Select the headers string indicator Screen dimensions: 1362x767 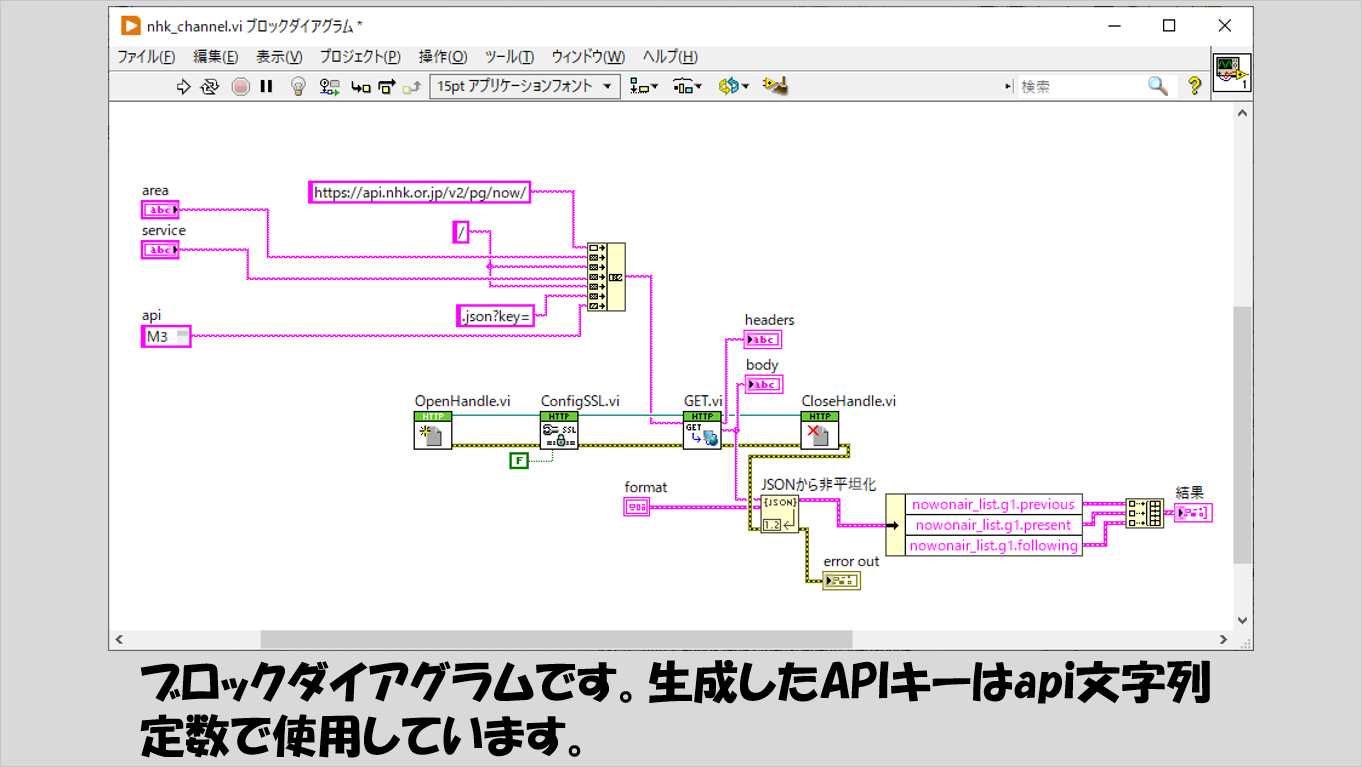(763, 339)
